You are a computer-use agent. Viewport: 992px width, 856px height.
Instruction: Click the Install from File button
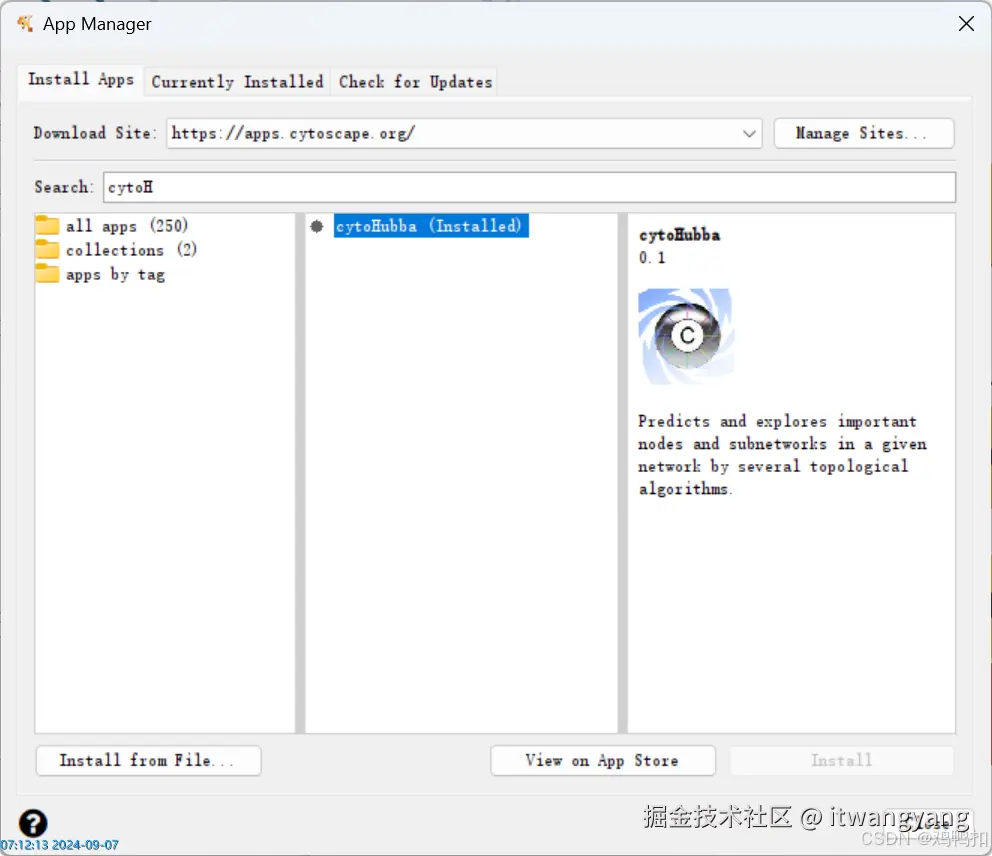(149, 760)
